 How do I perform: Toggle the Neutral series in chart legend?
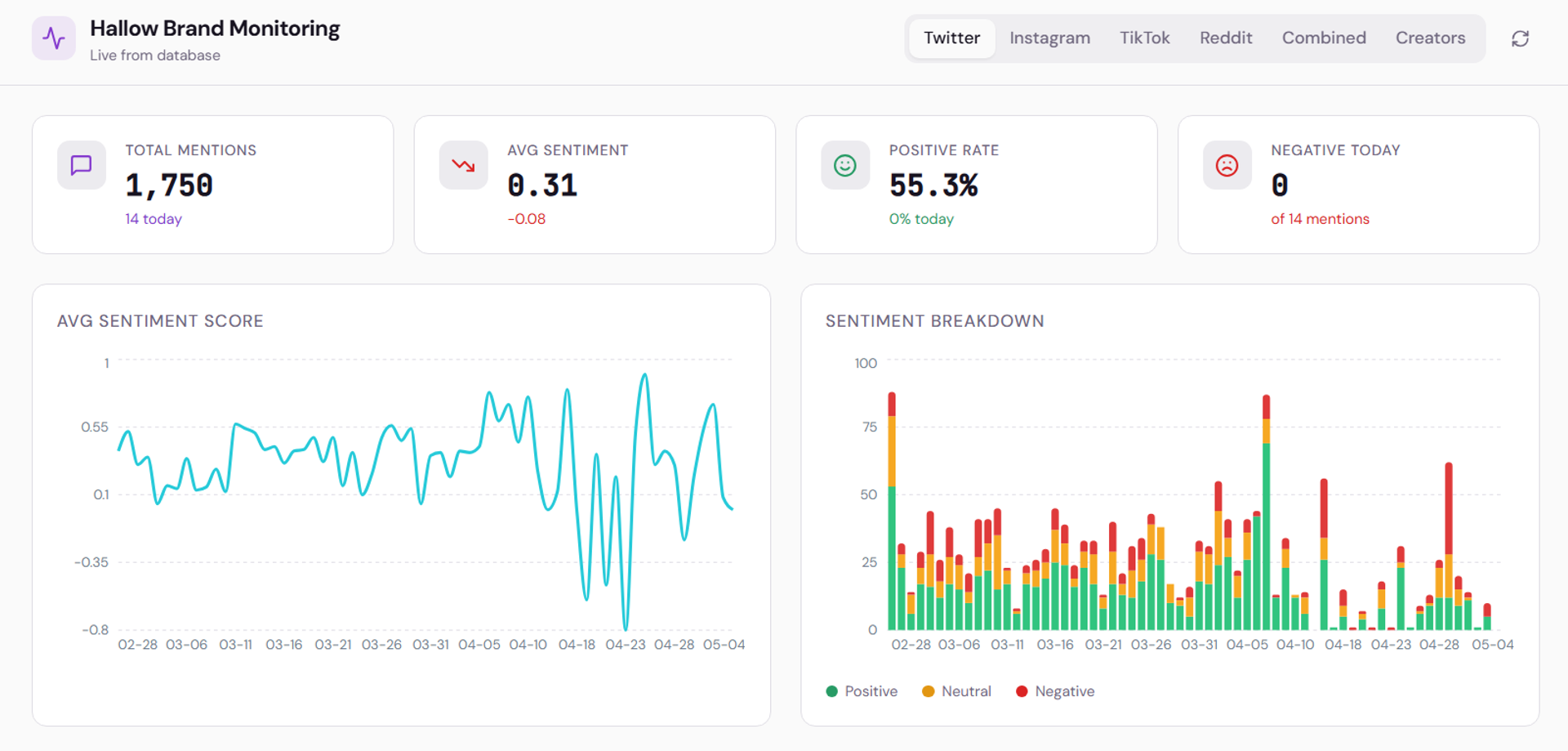point(956,691)
